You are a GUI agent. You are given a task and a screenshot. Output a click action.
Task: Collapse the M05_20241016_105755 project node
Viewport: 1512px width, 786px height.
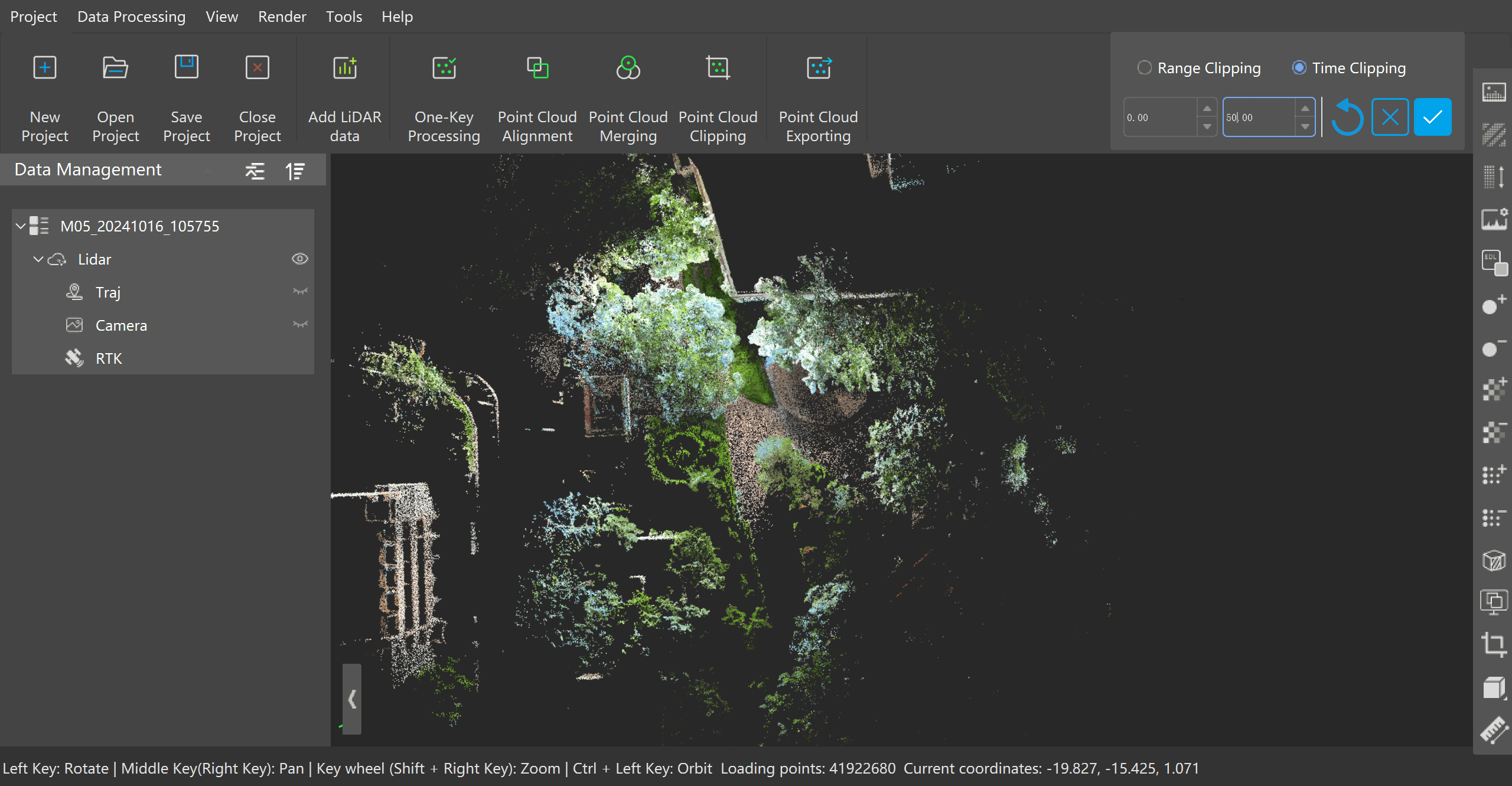click(21, 226)
